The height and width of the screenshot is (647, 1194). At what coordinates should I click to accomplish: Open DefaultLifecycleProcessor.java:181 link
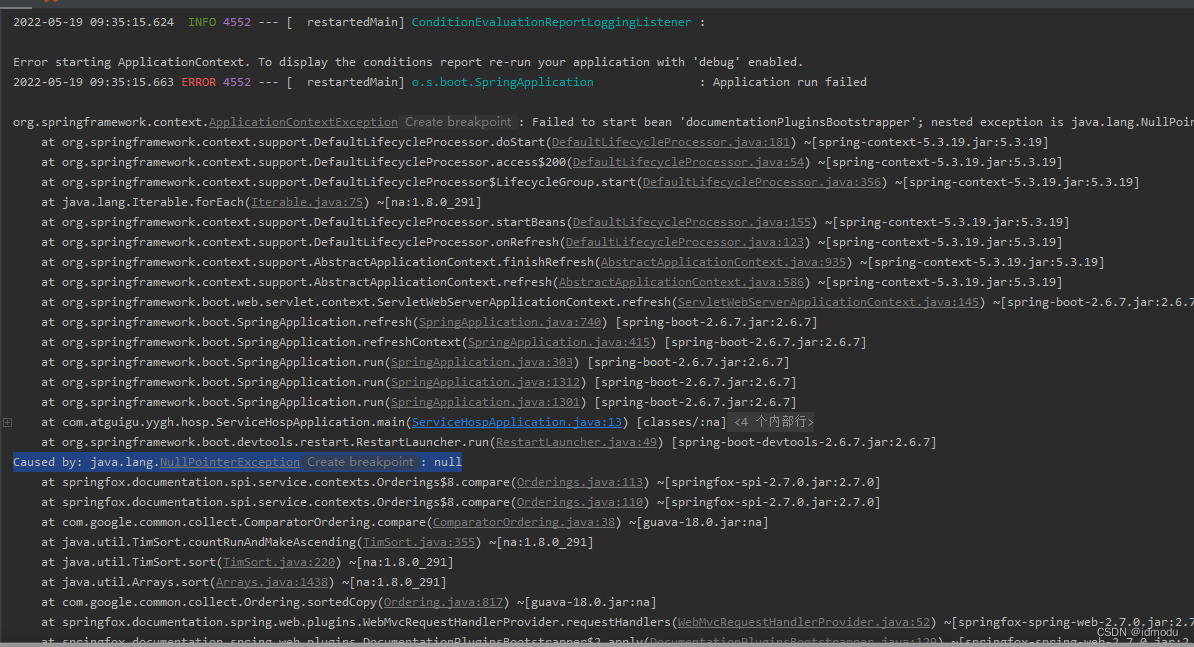click(670, 142)
